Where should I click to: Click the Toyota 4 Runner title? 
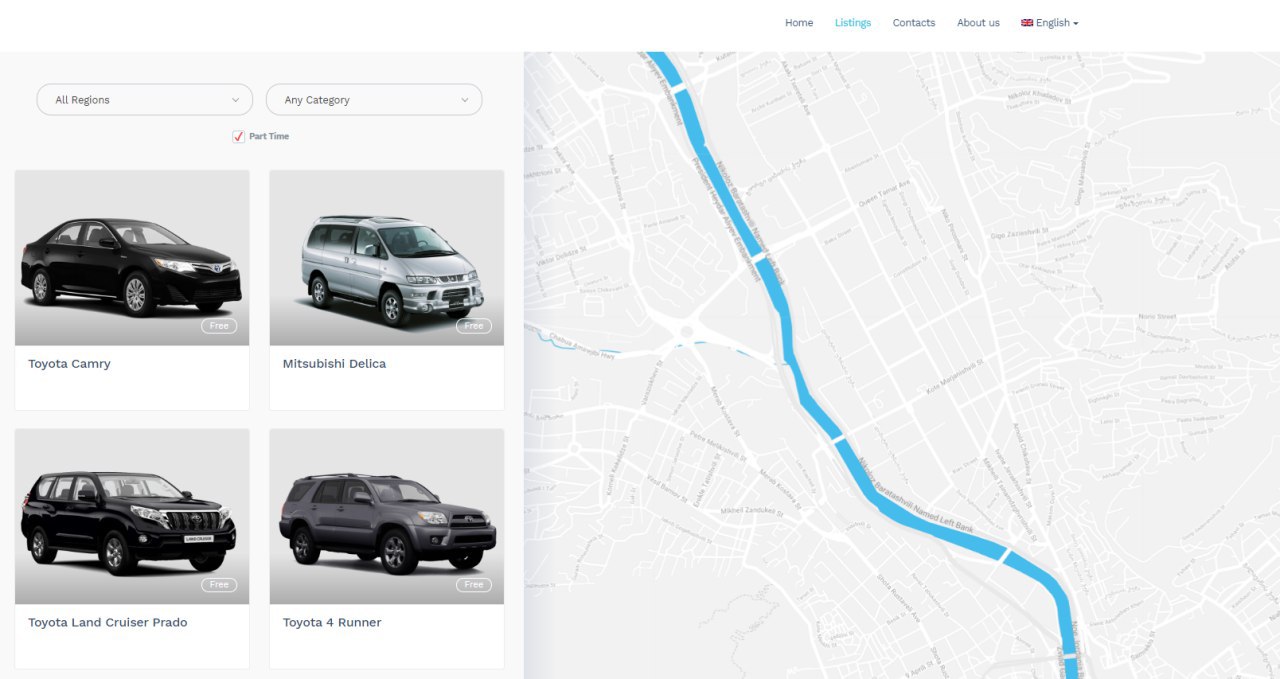pos(332,622)
